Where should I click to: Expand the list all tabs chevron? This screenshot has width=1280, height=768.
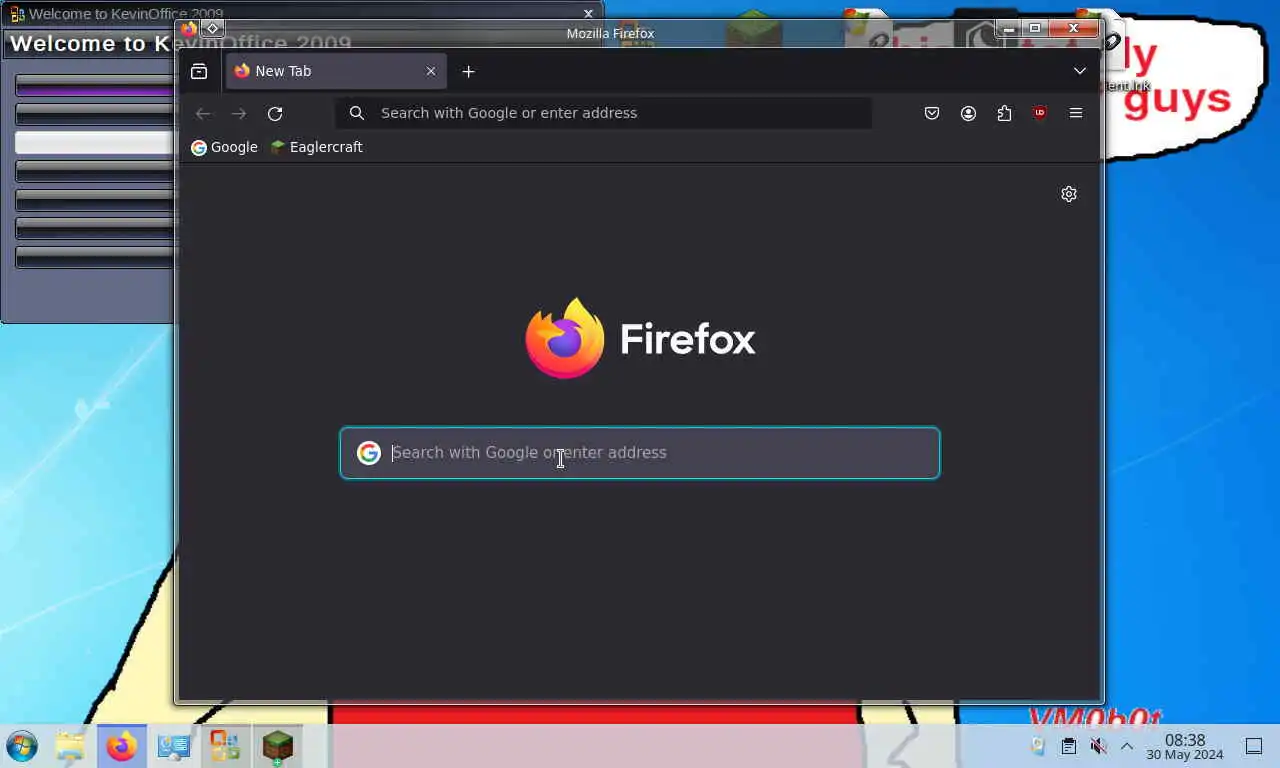[x=1080, y=71]
